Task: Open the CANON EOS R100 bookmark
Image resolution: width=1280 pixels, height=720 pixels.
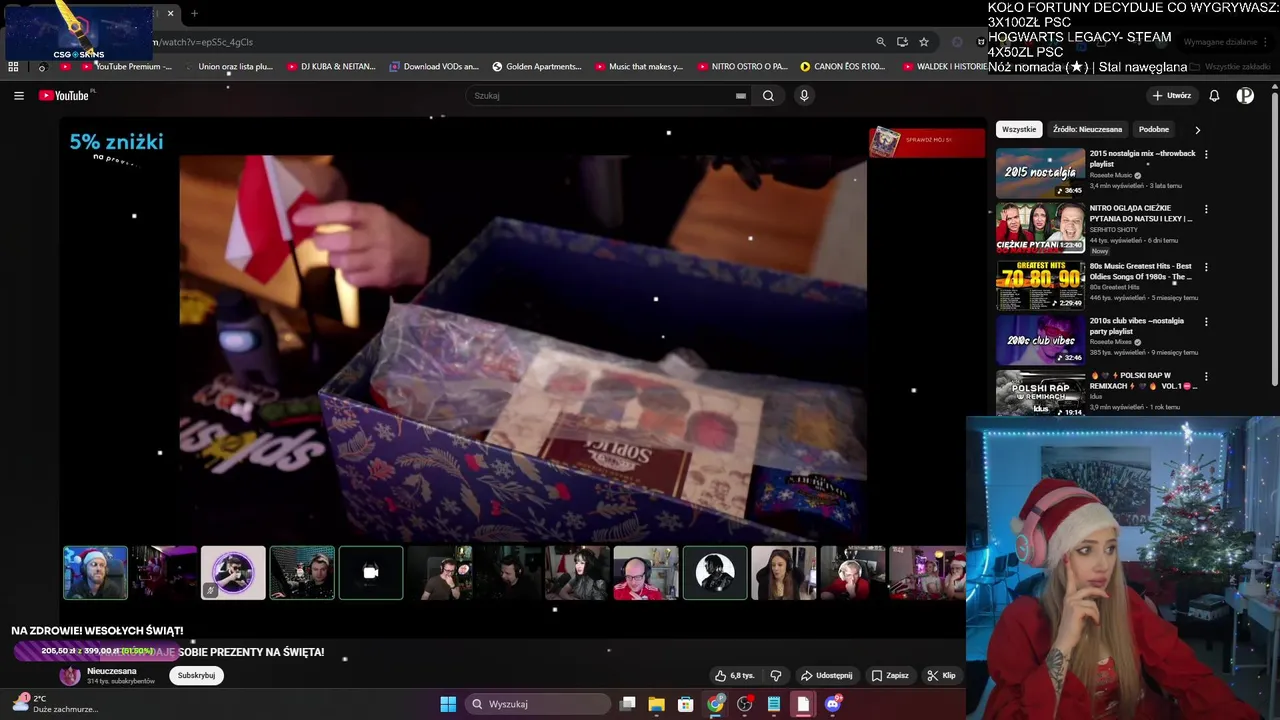Action: point(843,67)
